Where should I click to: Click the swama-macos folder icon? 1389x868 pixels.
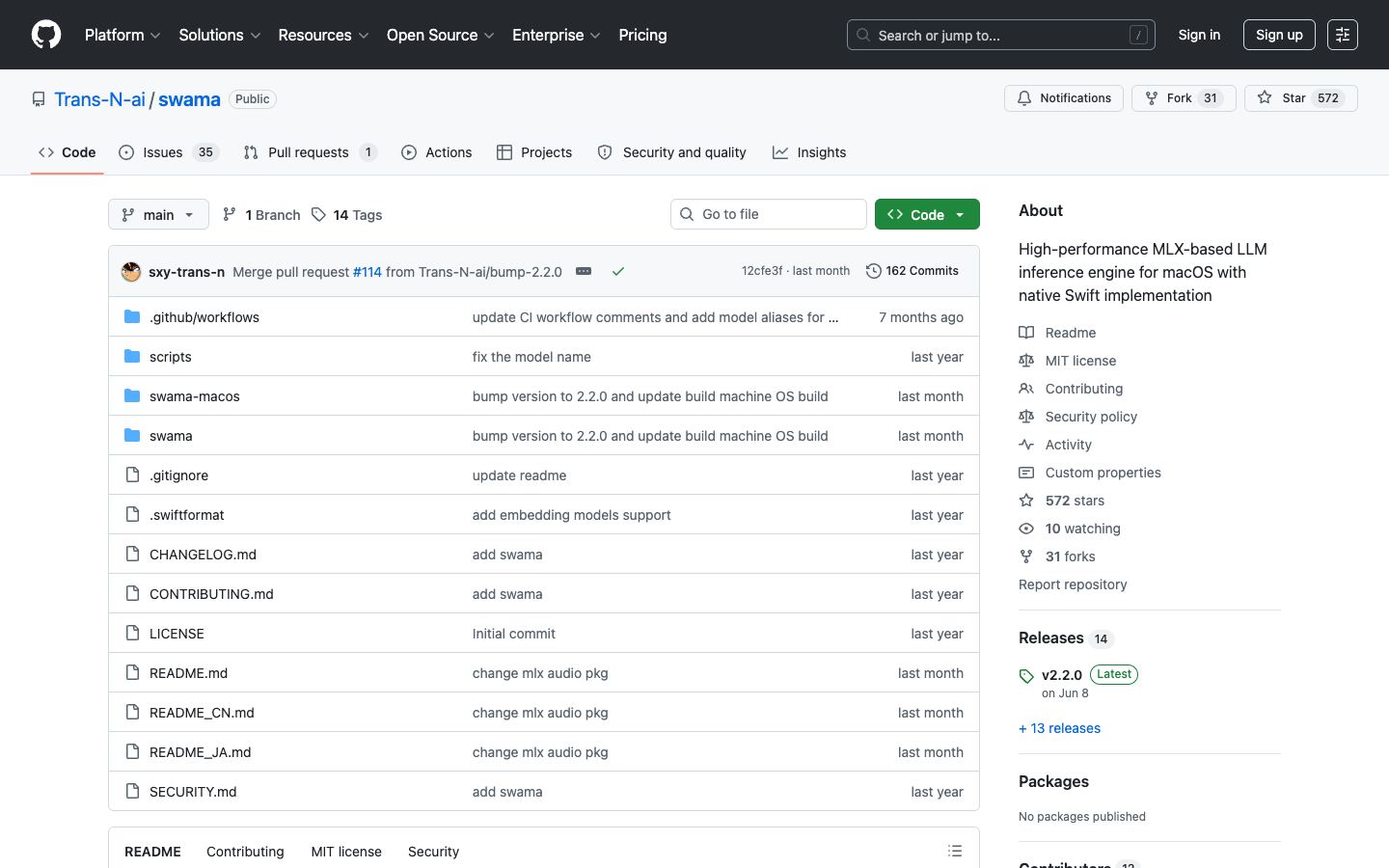(132, 395)
